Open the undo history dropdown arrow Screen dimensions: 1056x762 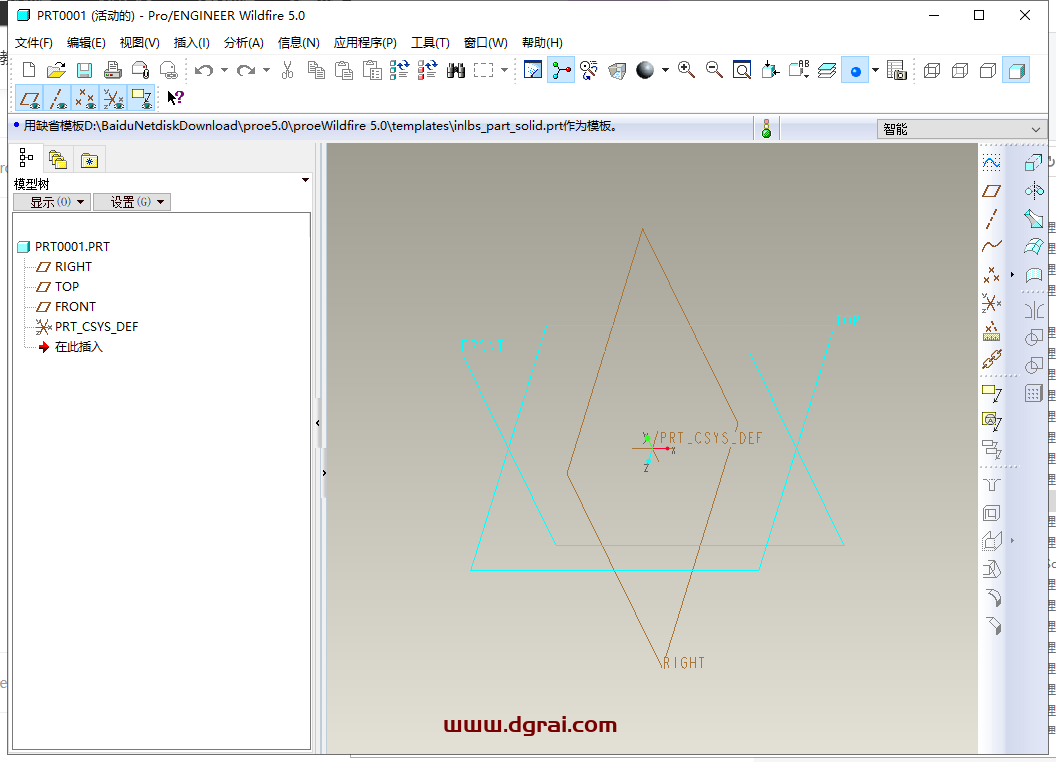224,70
